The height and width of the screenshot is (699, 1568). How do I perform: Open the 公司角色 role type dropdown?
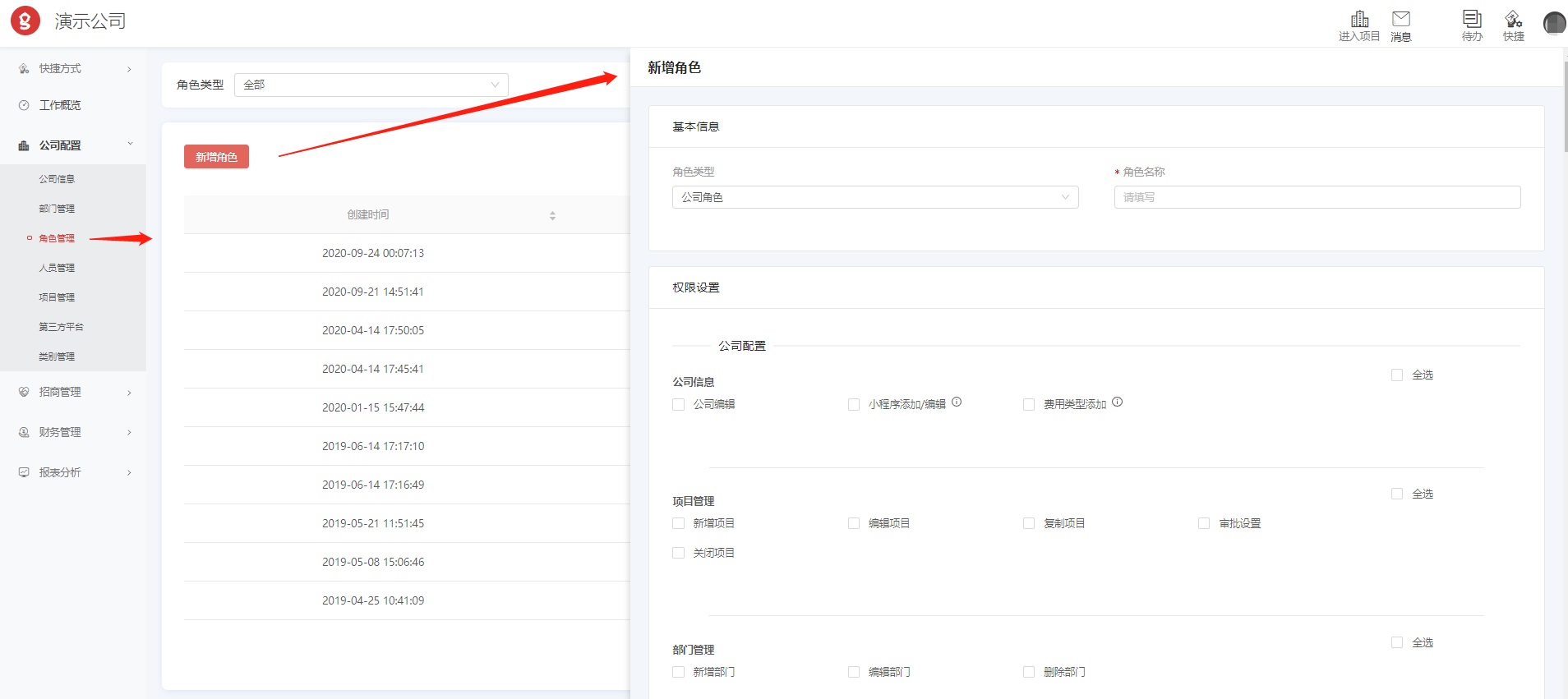[874, 197]
